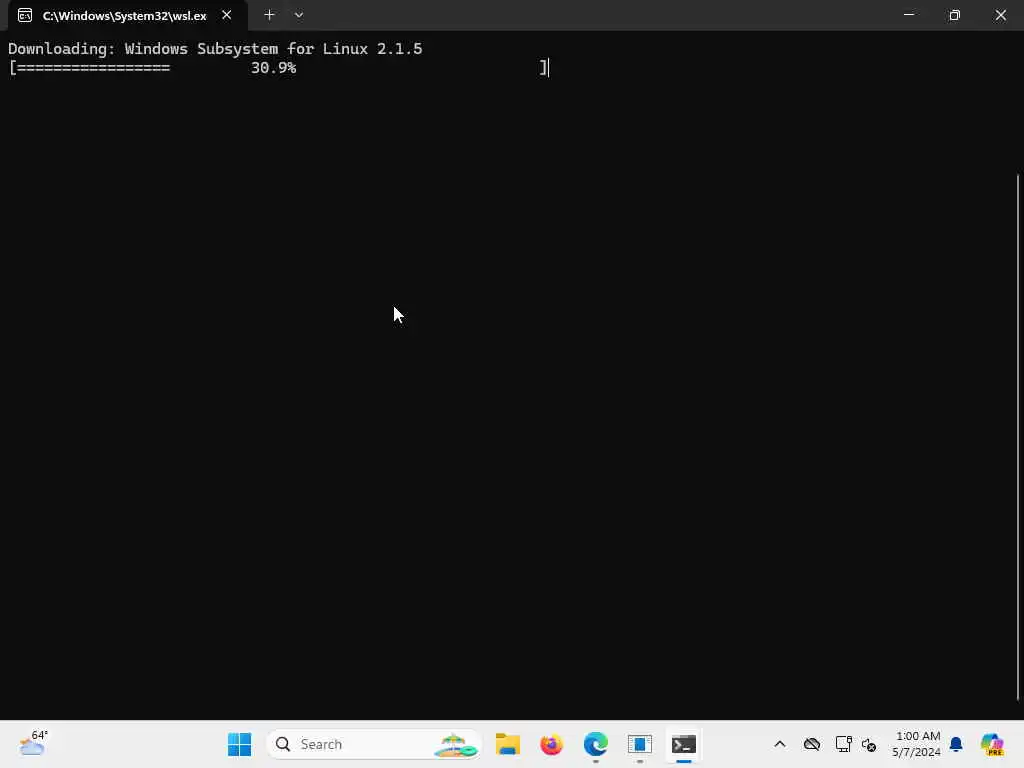Click the OneDrive cloud tray icon

click(812, 744)
